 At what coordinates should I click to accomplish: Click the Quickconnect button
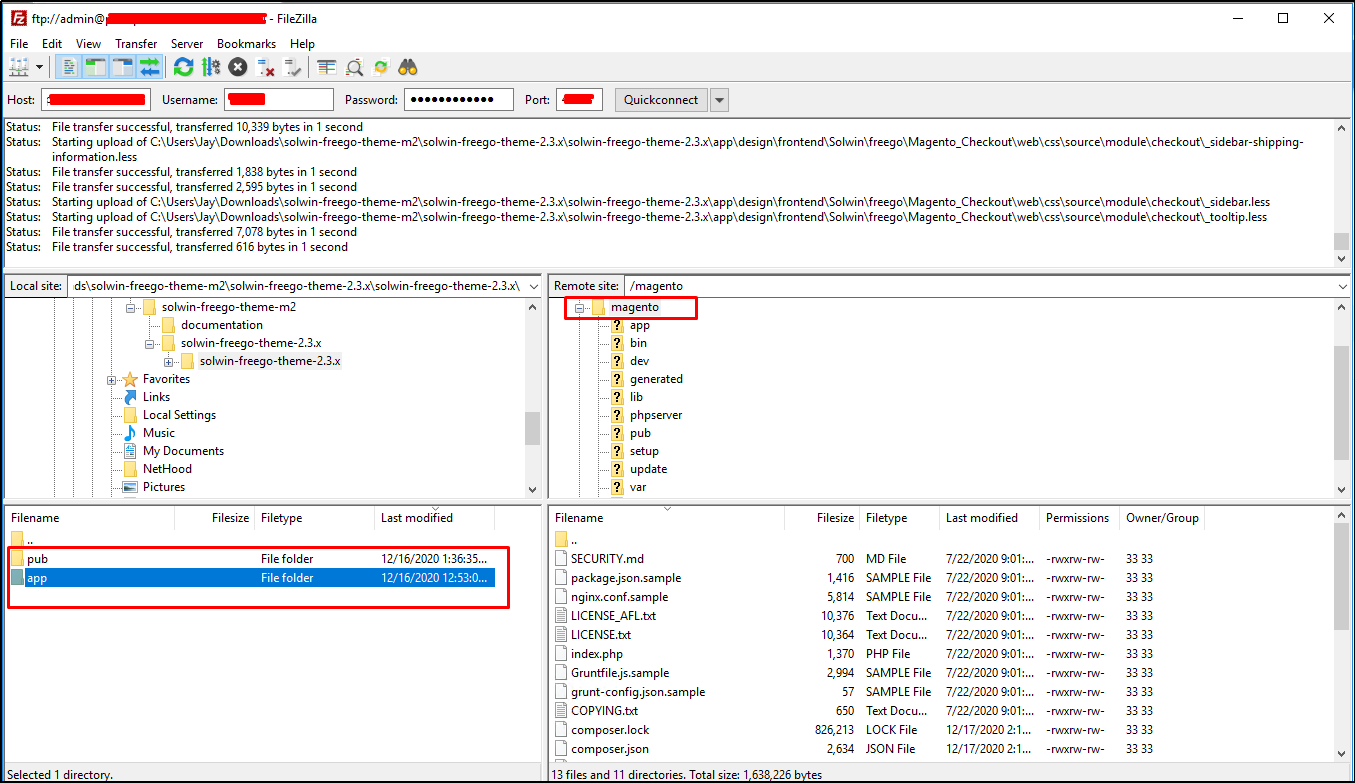point(660,100)
